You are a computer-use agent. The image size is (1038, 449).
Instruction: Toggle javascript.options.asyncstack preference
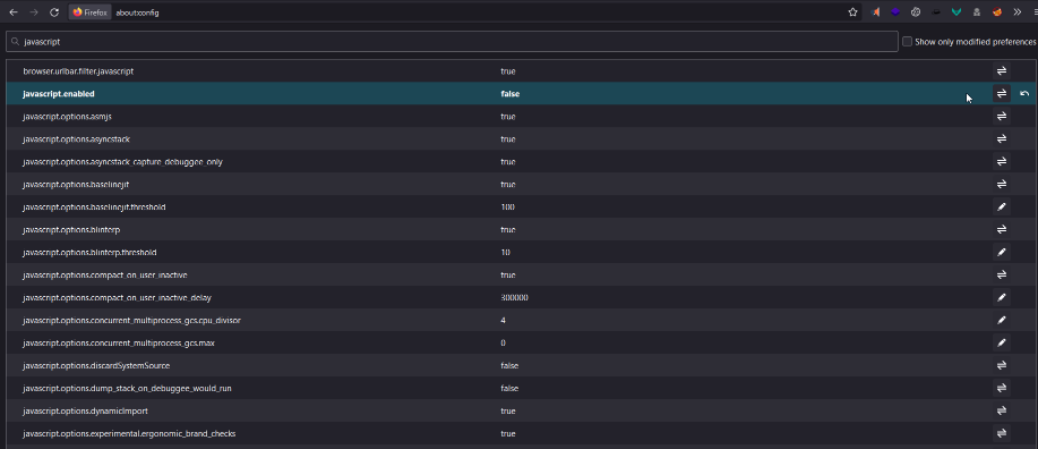1002,138
